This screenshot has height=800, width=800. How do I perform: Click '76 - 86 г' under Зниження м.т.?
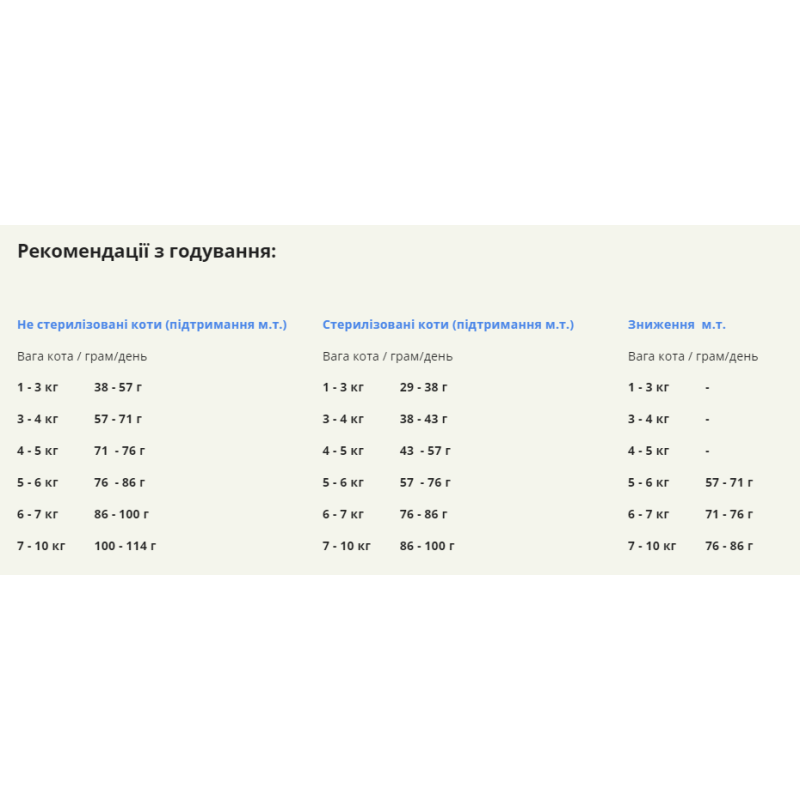[729, 546]
